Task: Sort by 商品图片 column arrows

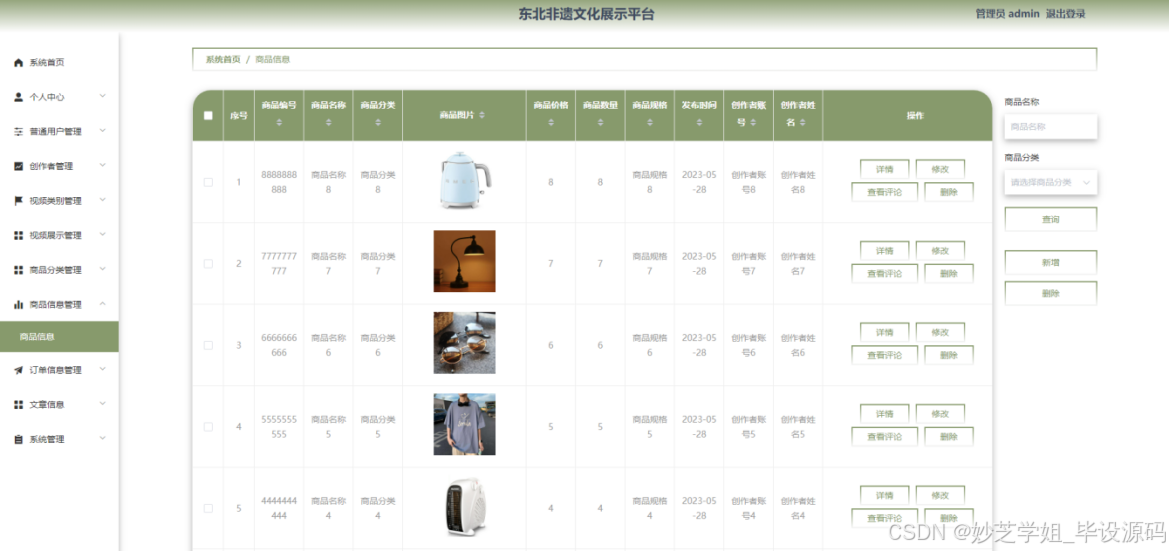Action: pos(482,116)
